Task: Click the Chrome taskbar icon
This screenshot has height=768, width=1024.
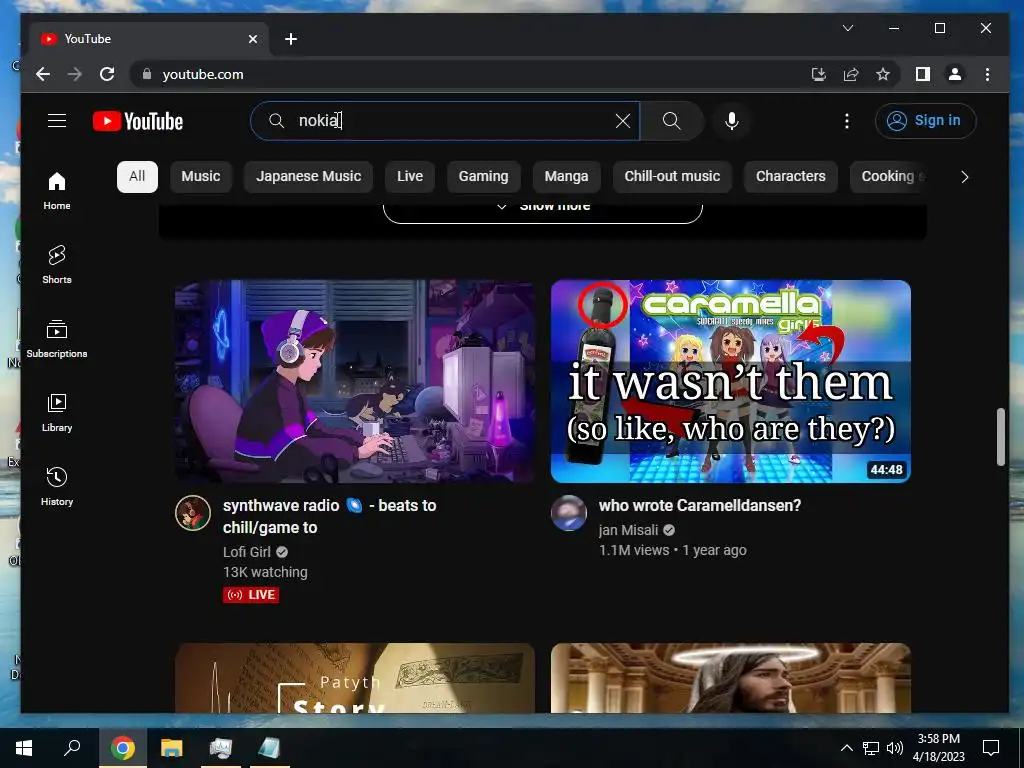Action: click(123, 748)
